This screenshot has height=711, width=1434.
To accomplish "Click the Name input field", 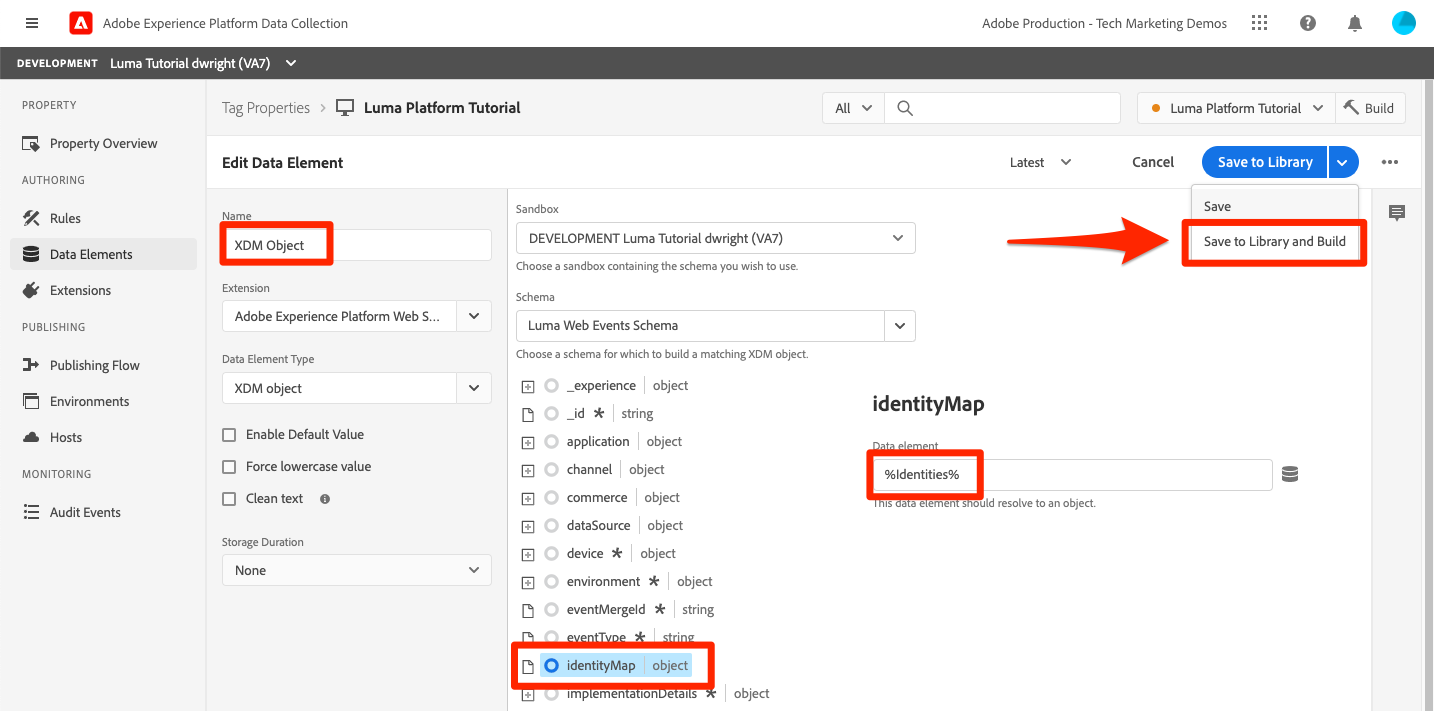I will (x=357, y=245).
